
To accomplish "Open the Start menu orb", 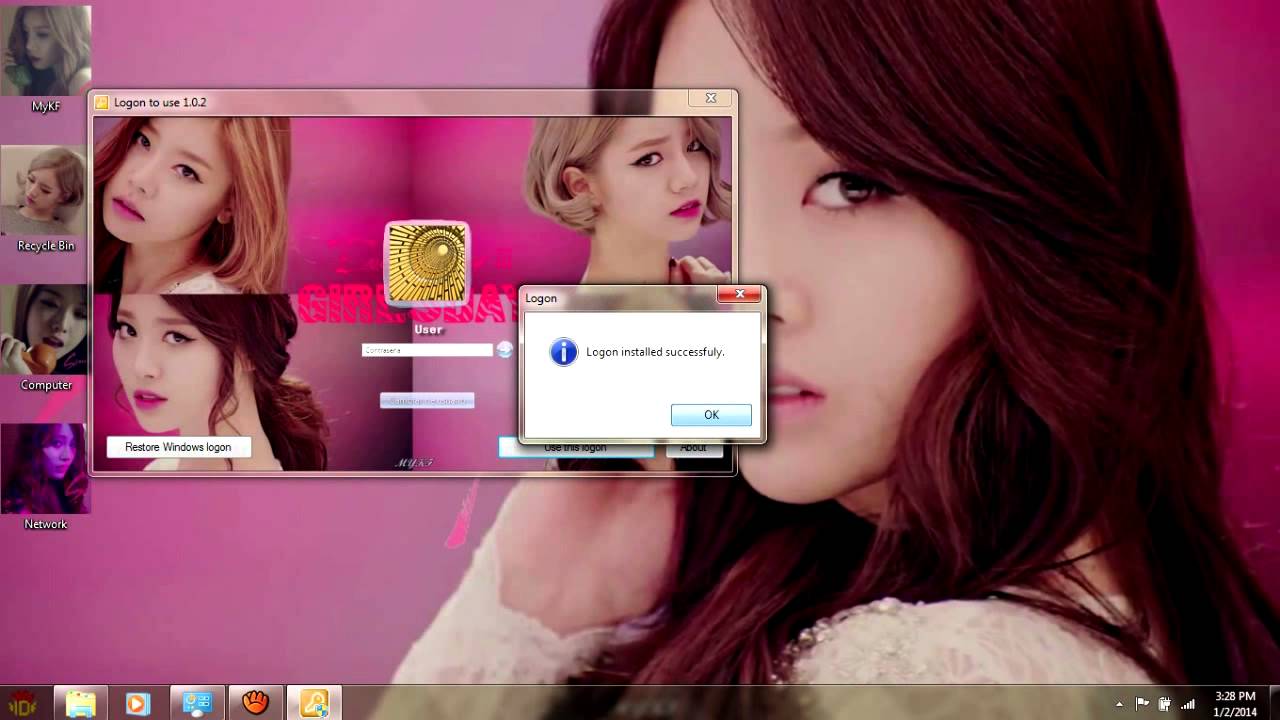I will [x=22, y=703].
